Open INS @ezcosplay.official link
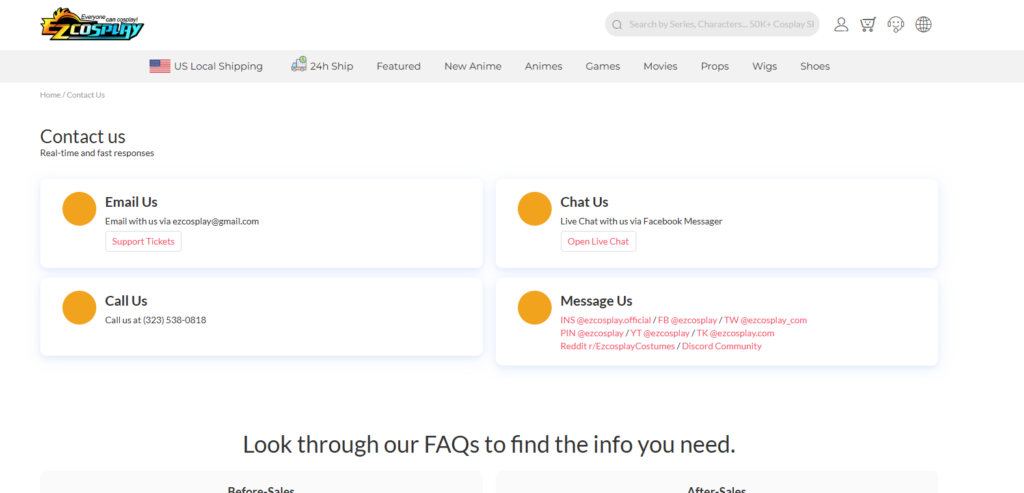The width and height of the screenshot is (1024, 493). [x=605, y=320]
